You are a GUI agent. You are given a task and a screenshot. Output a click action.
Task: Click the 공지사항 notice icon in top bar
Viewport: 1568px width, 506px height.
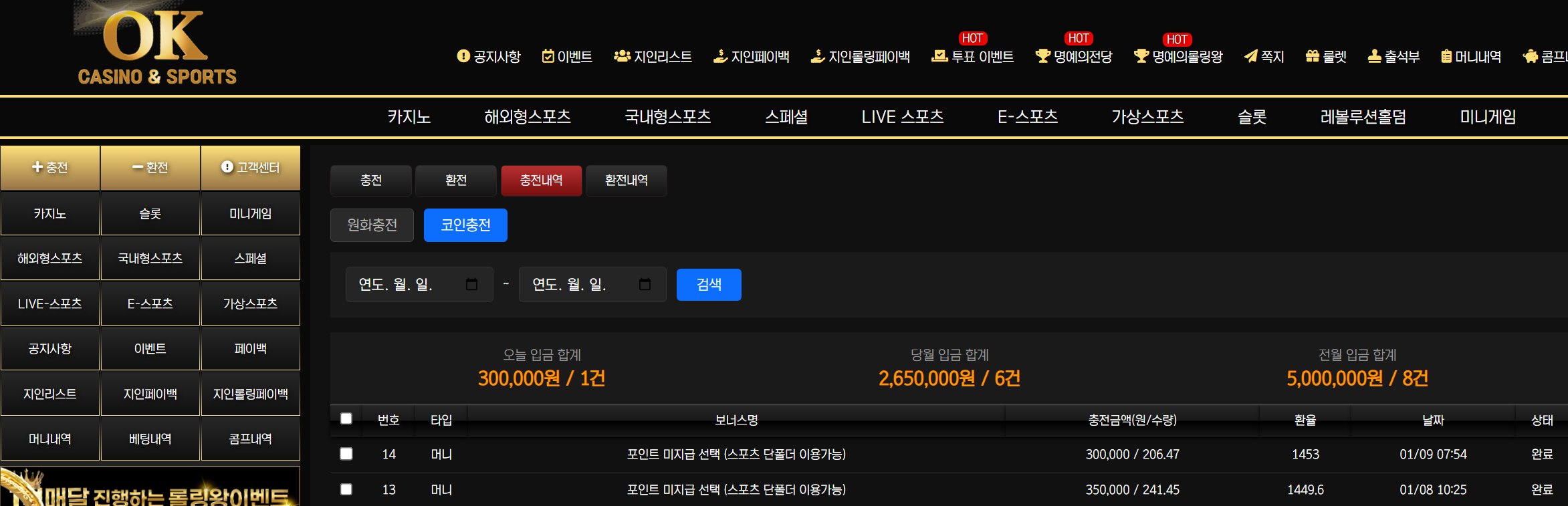[x=463, y=56]
